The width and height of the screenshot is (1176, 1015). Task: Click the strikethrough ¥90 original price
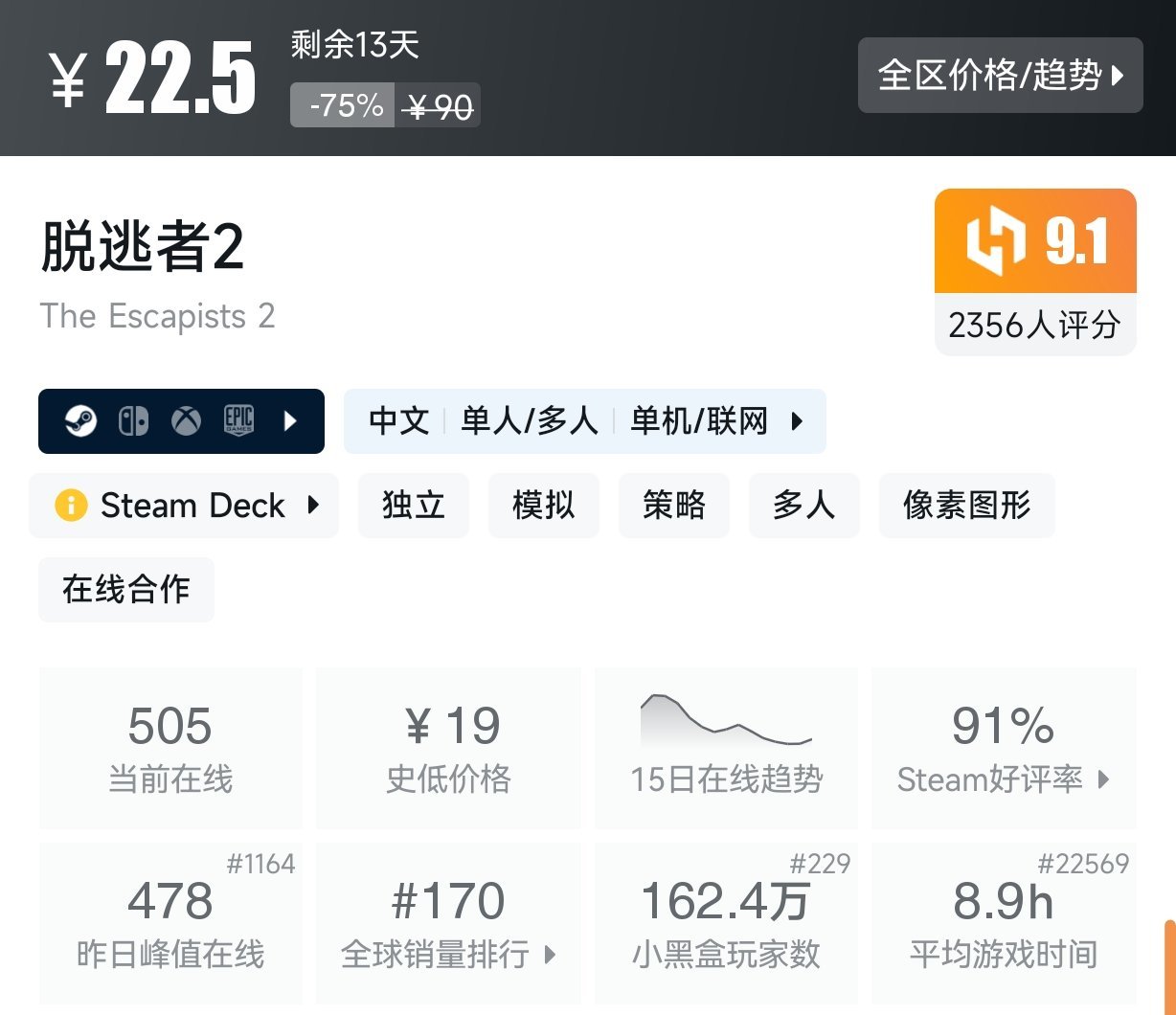[x=438, y=105]
